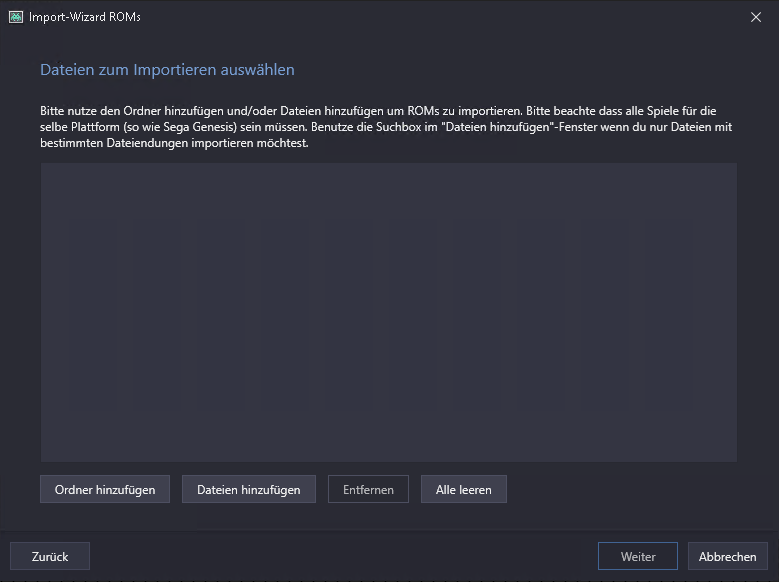779x582 pixels.
Task: Click the greyed-out "Entfernen" button
Action: tap(368, 489)
